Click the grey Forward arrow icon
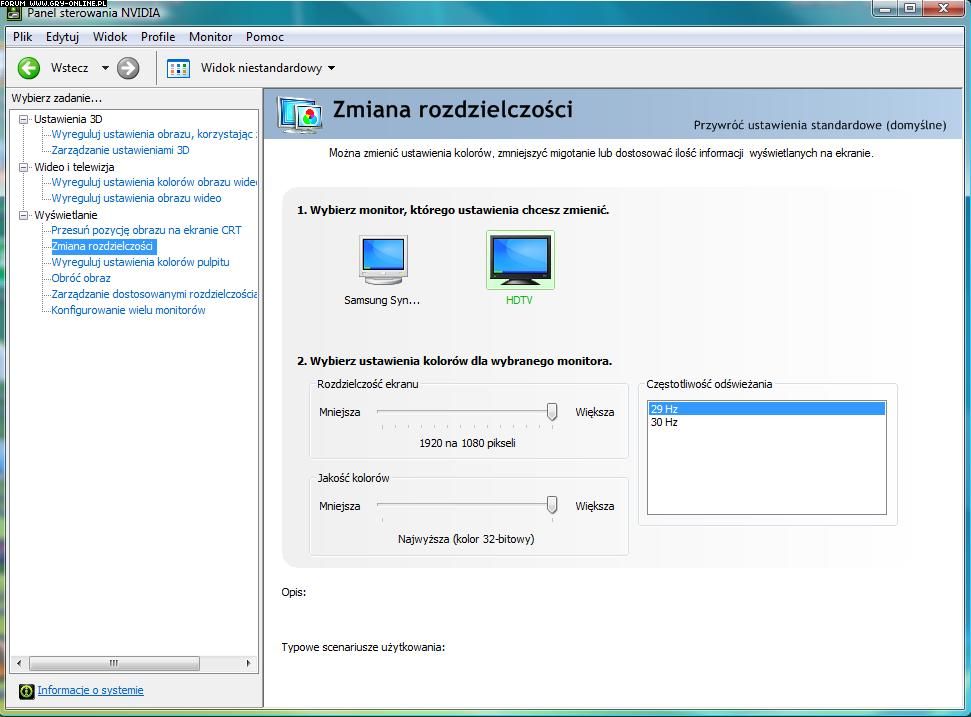The height and width of the screenshot is (717, 971). pyautogui.click(x=128, y=68)
